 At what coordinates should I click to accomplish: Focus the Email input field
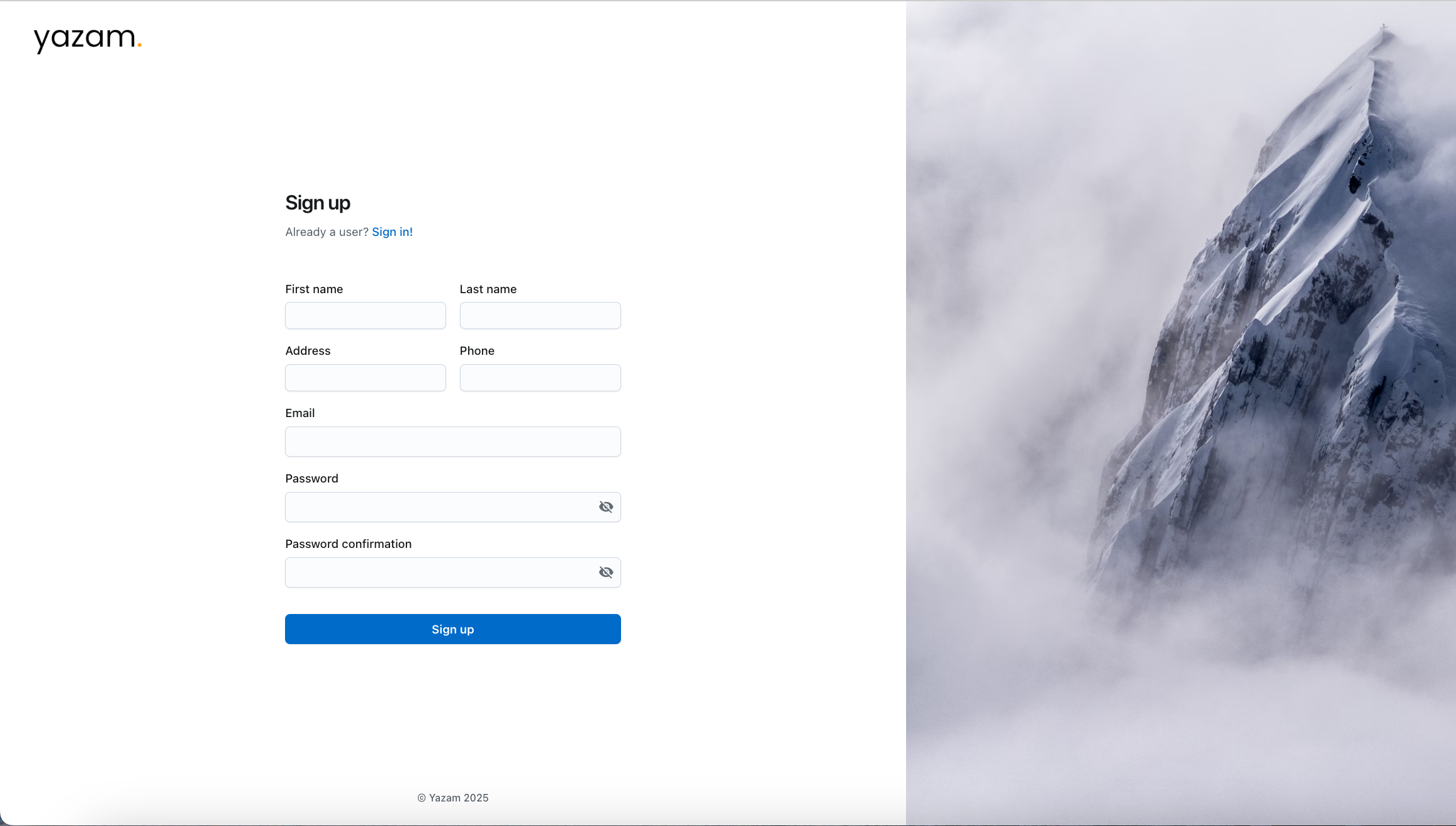[x=452, y=442]
